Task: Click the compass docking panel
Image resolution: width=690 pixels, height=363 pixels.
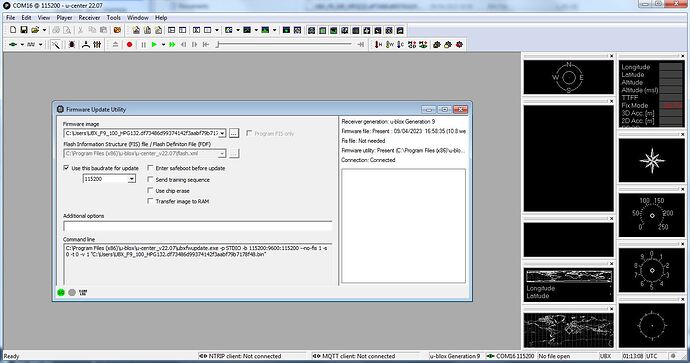Action: [568, 77]
